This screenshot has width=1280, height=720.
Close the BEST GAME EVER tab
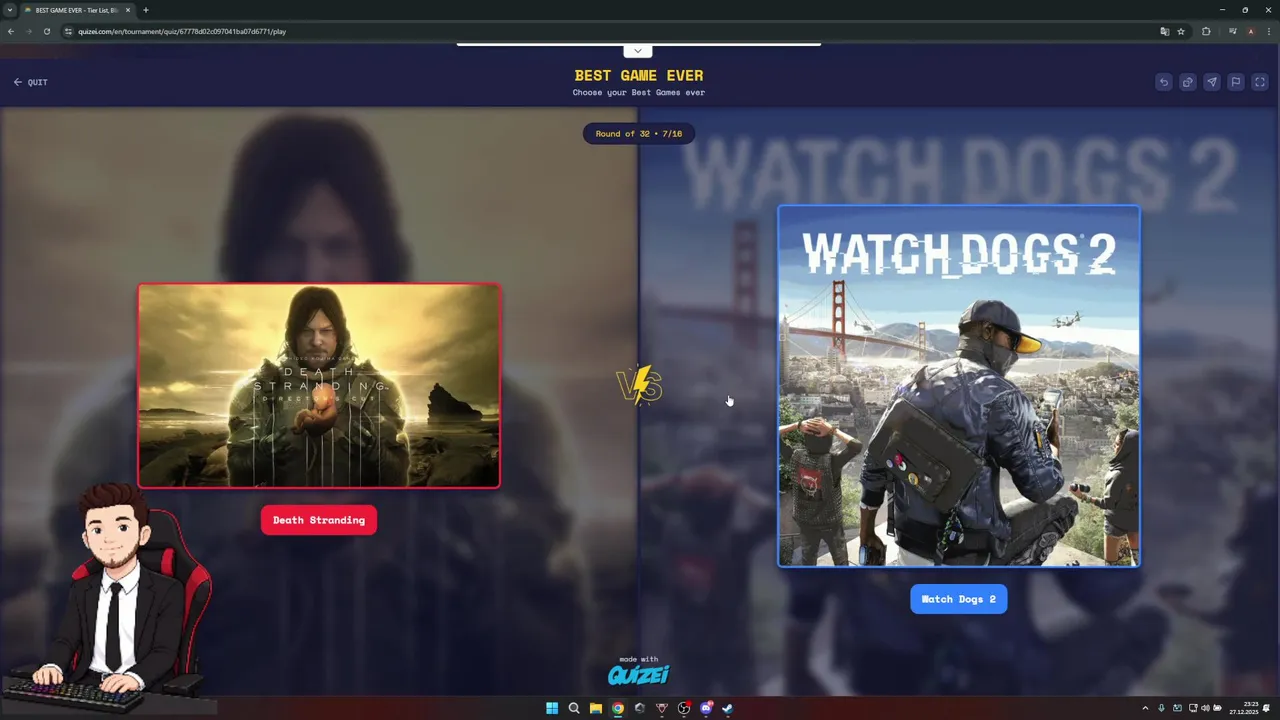coord(128,10)
